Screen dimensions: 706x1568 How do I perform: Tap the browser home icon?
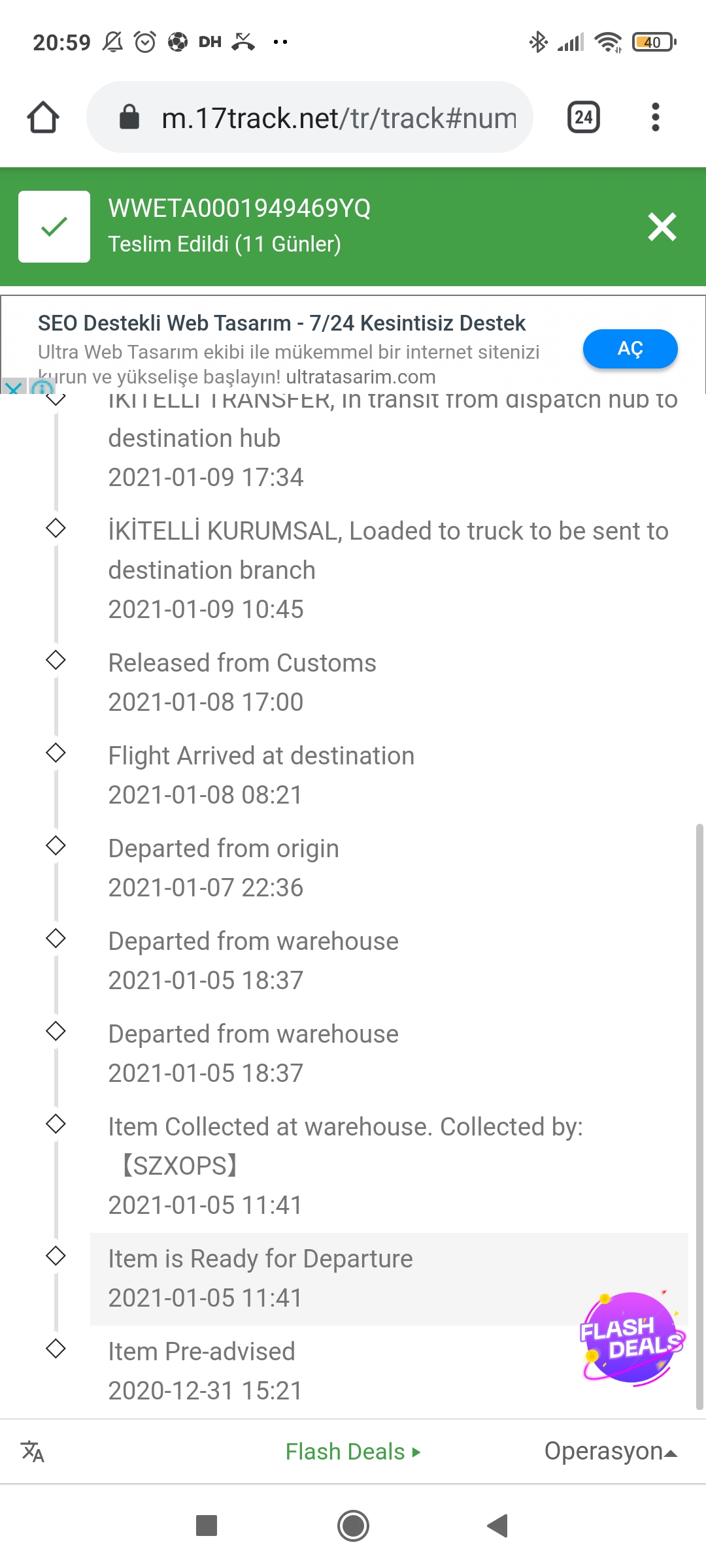pyautogui.click(x=43, y=118)
